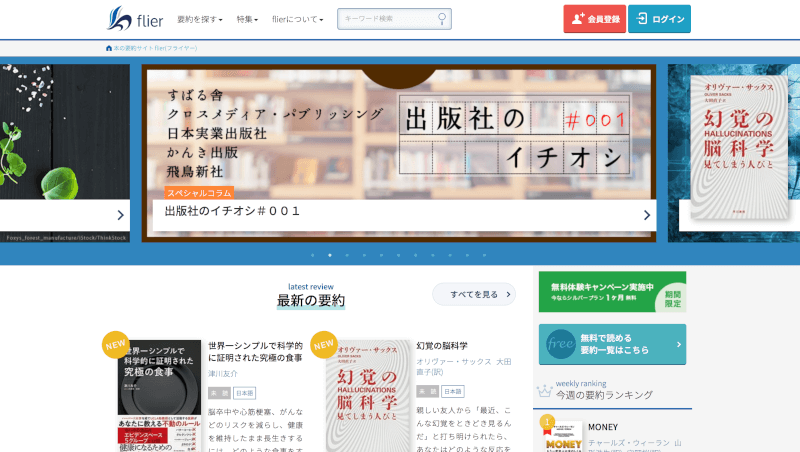Image resolution: width=800 pixels, height=452 pixels.
Task: Expand the 特集 dropdown menu
Action: tap(247, 19)
